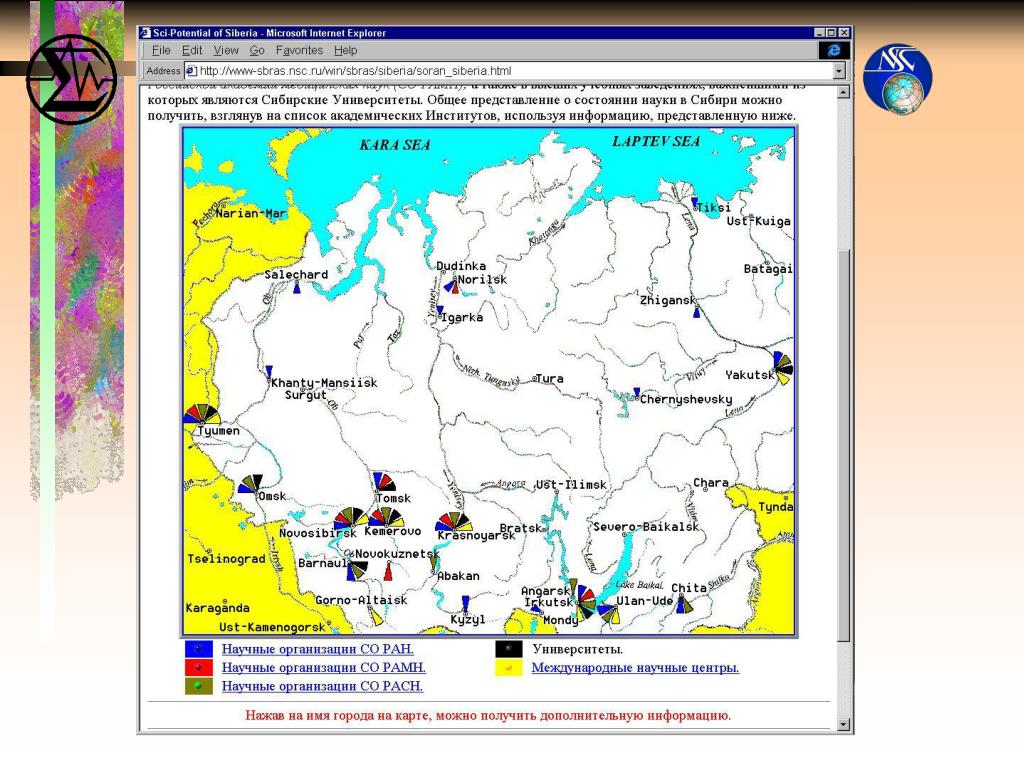Click the Irkutsk city label on map
1024x768 pixels.
click(549, 602)
